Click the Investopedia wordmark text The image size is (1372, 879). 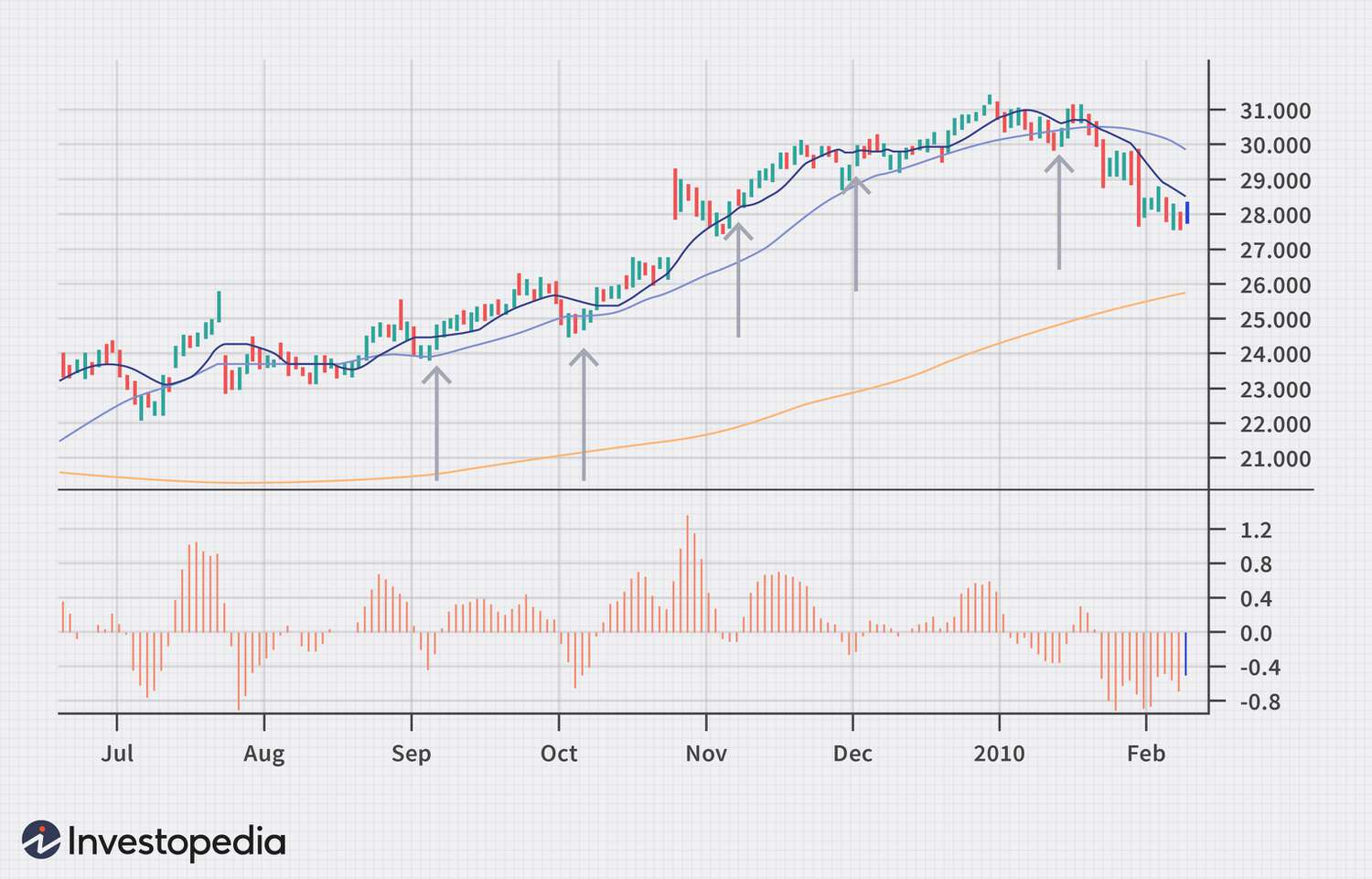177,842
